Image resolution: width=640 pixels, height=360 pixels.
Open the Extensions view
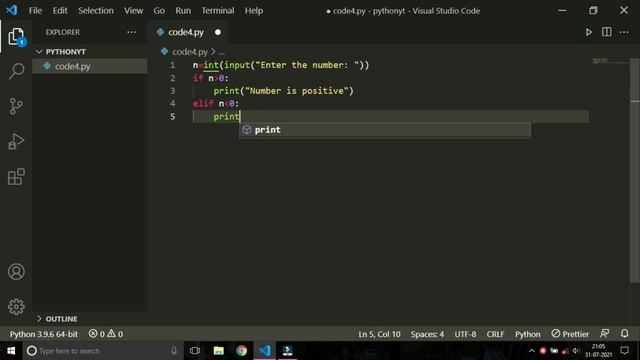click(16, 177)
